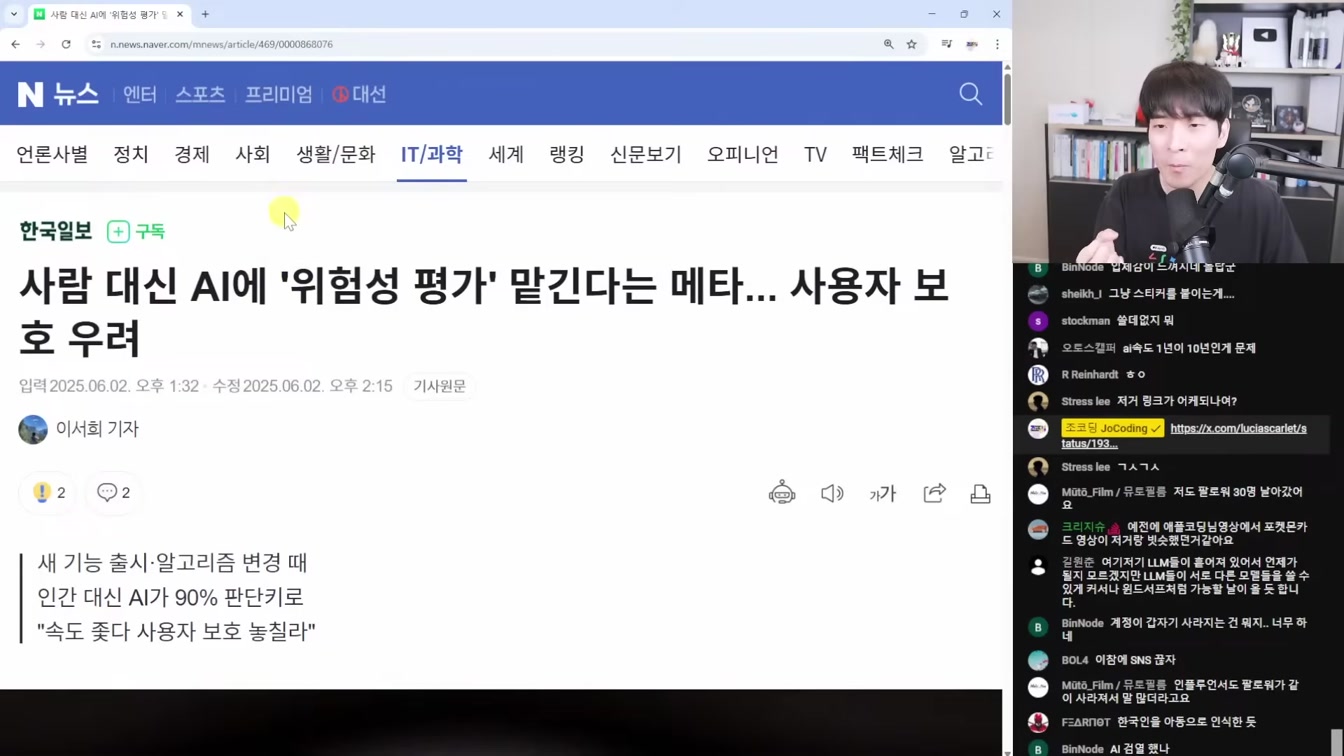Open the 스포츠 section
Image resolution: width=1344 pixels, height=756 pixels.
(200, 94)
